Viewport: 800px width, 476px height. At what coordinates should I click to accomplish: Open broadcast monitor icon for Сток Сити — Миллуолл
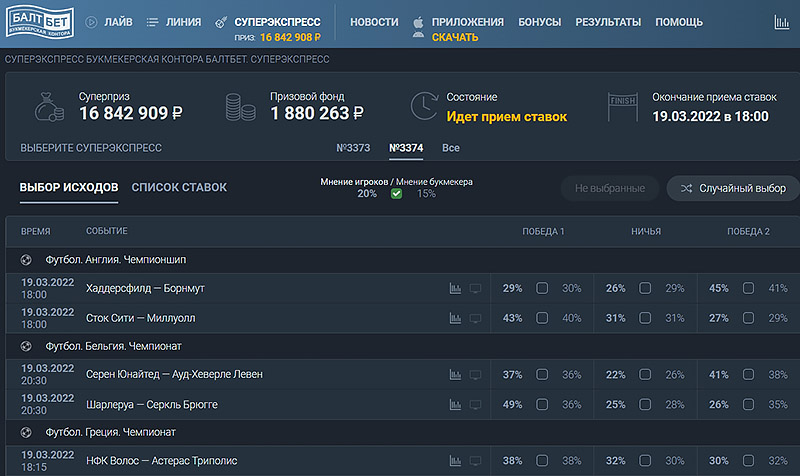point(475,318)
